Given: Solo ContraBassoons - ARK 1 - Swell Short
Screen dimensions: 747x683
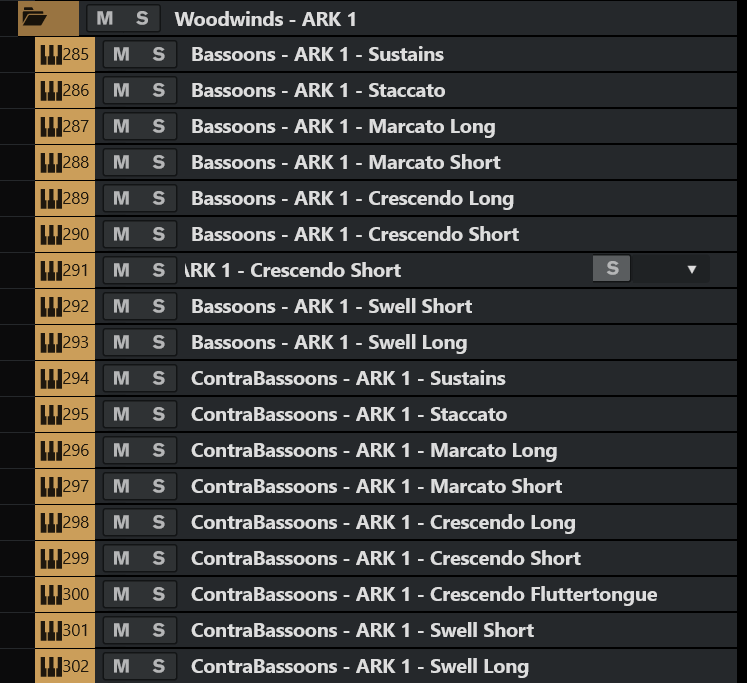Looking at the screenshot, I should pyautogui.click(x=159, y=630).
